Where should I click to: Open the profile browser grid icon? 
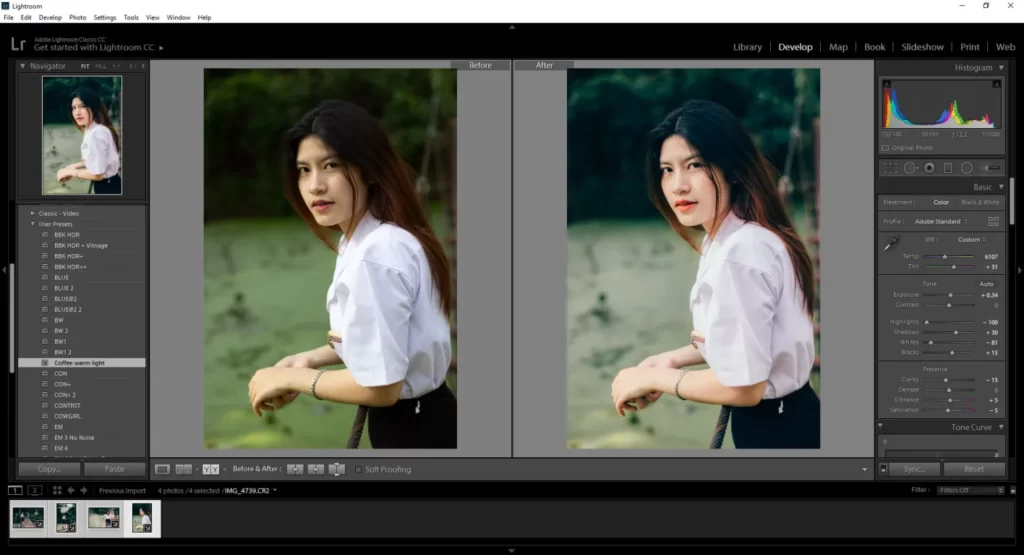tap(993, 221)
